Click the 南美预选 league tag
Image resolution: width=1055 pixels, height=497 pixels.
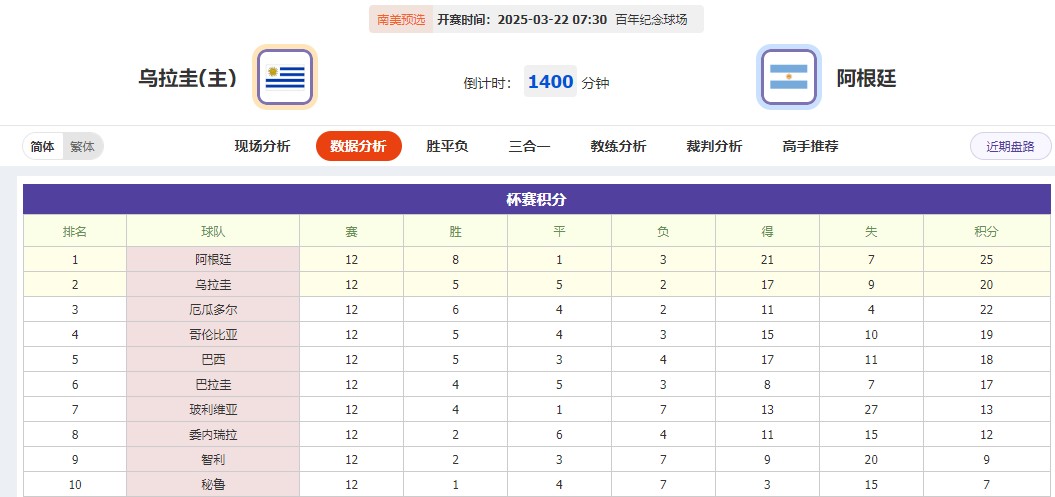coord(400,19)
